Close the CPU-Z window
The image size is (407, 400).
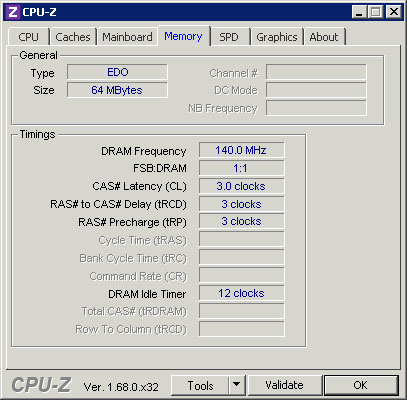click(393, 12)
